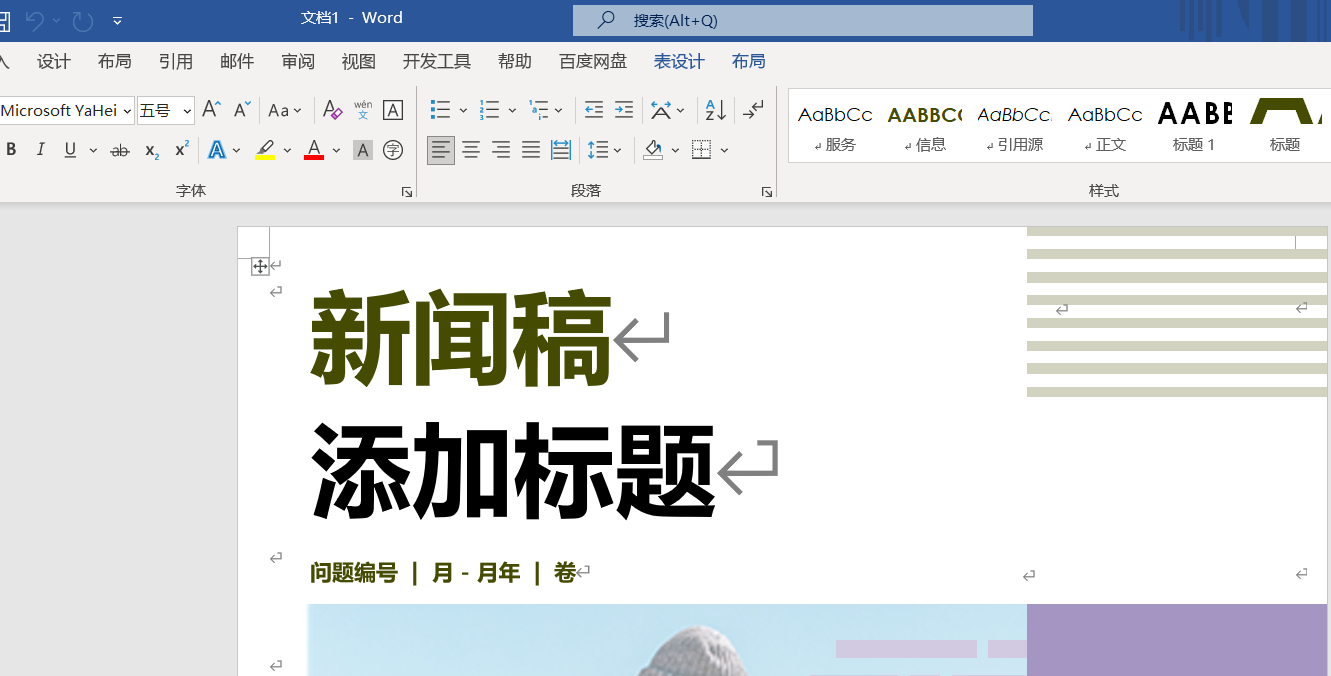Open 百度网盘 tab
This screenshot has height=676, width=1331.
[593, 61]
